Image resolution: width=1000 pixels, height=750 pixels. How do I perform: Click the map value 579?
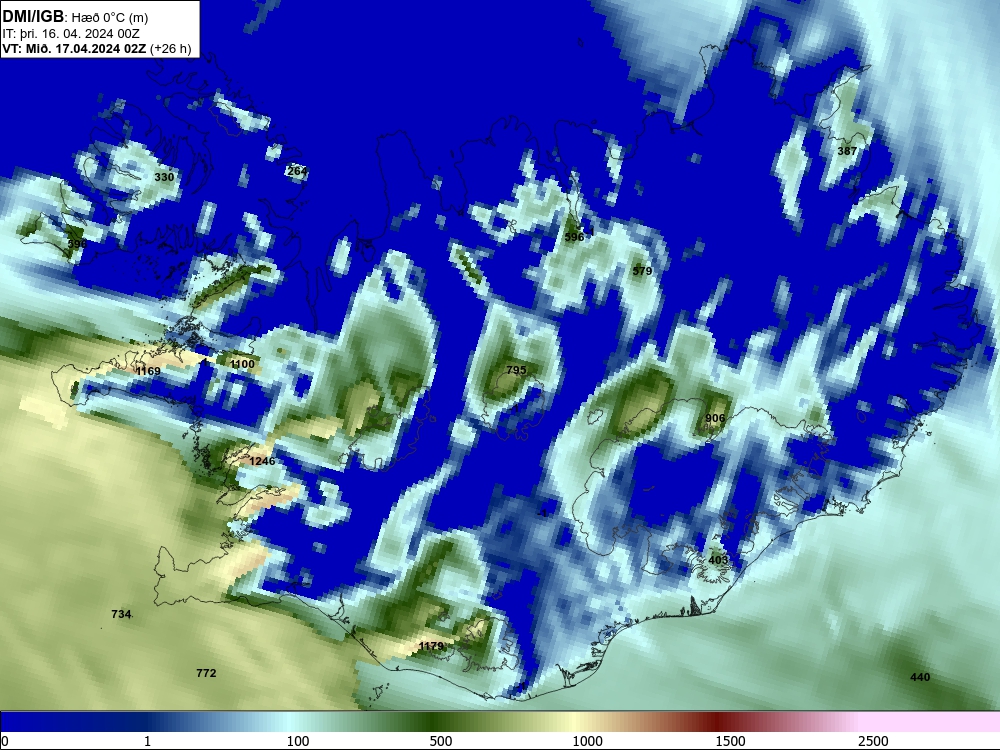tap(642, 271)
